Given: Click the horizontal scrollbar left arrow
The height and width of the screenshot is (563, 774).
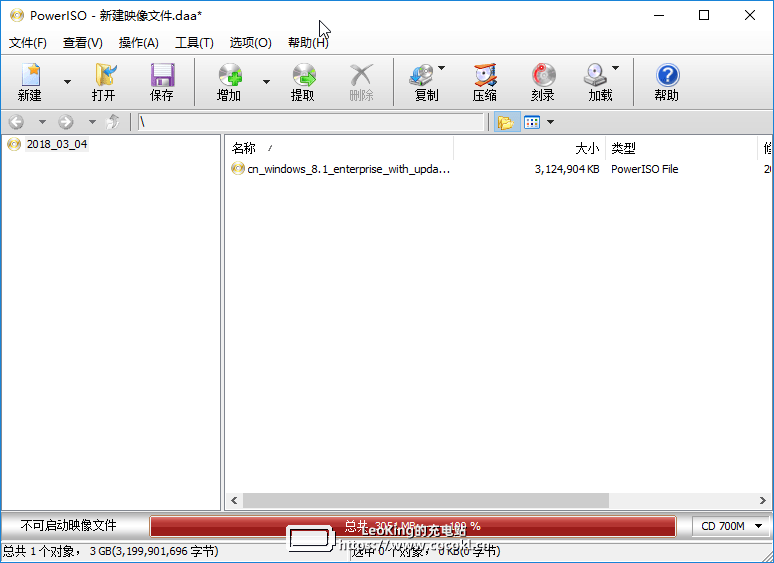Looking at the screenshot, I should [x=234, y=500].
